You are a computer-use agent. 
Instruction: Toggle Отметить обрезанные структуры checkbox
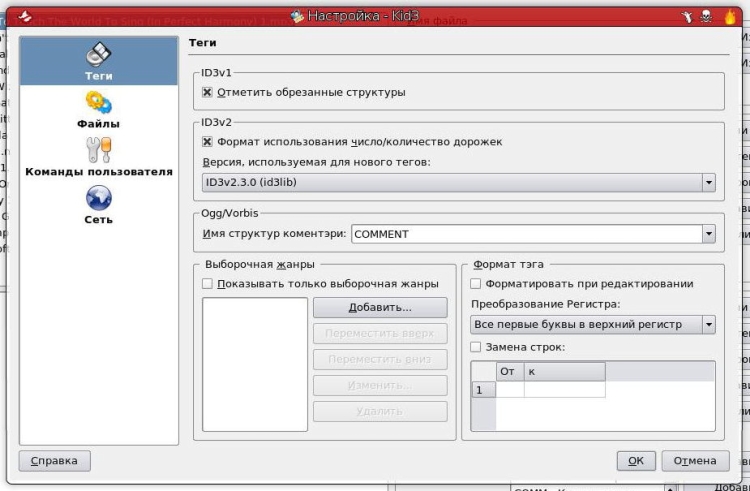207,92
